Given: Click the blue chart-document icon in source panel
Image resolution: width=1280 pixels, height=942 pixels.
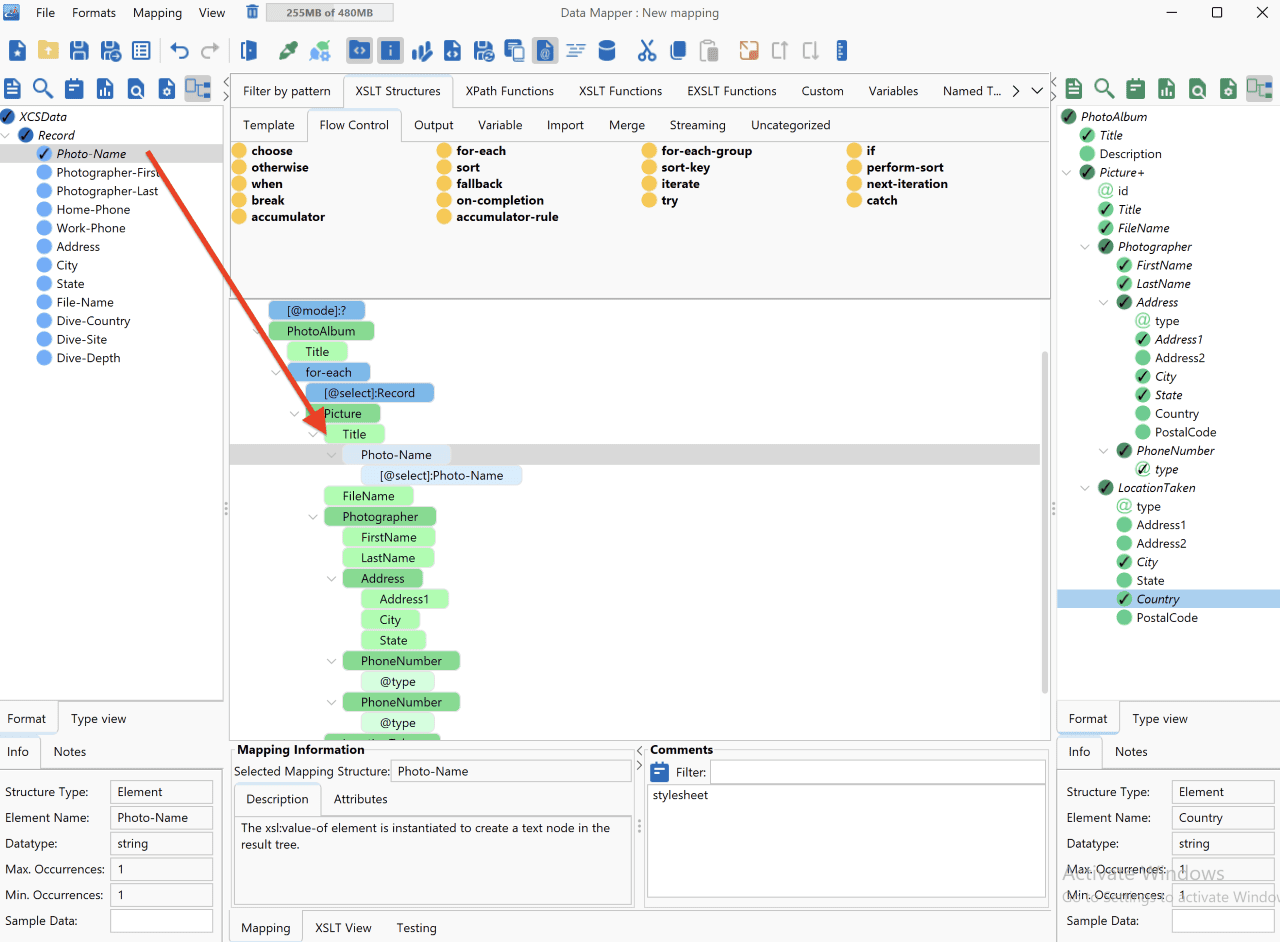Looking at the screenshot, I should click(x=105, y=88).
